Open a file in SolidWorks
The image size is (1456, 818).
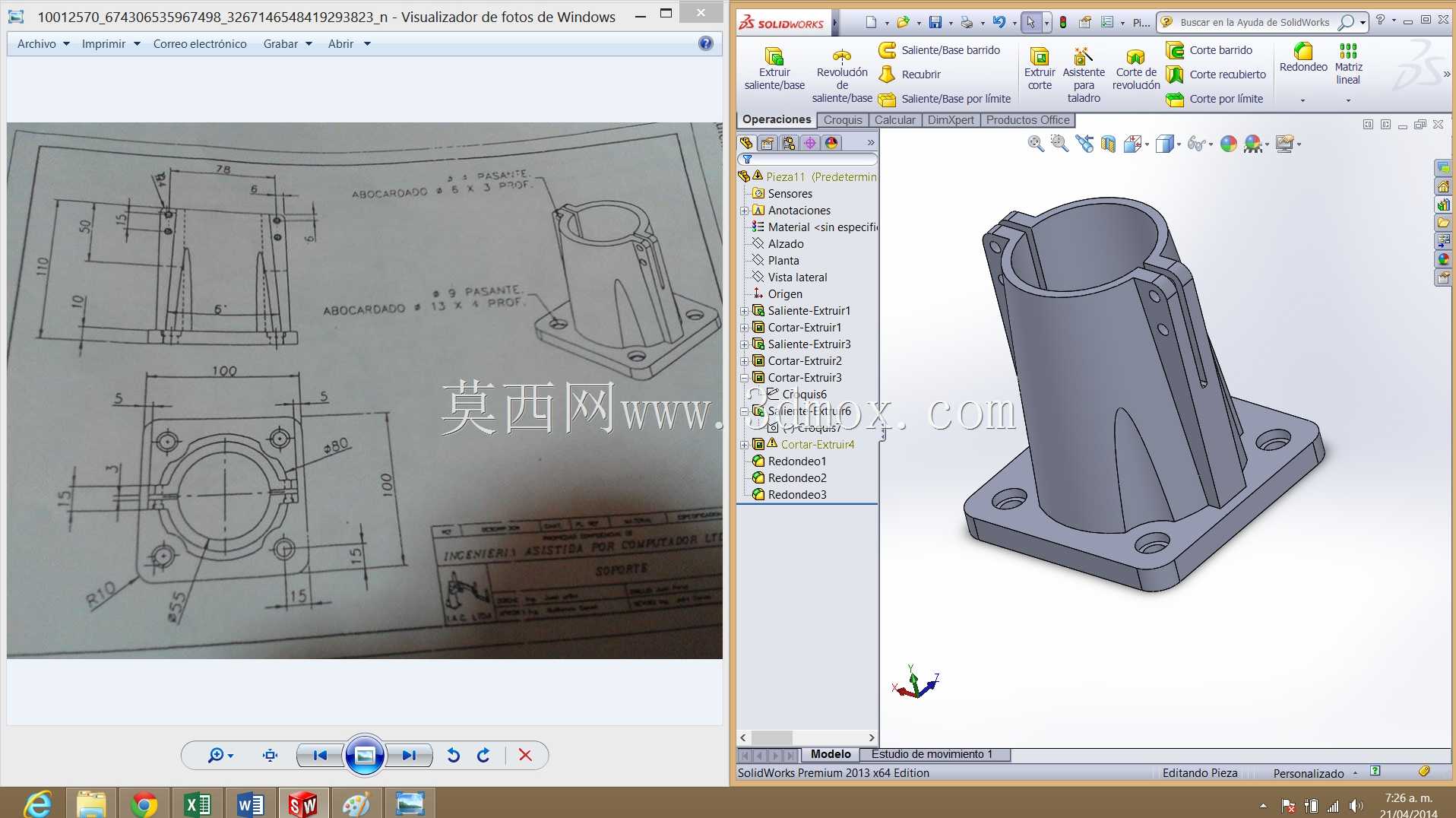coord(903,22)
